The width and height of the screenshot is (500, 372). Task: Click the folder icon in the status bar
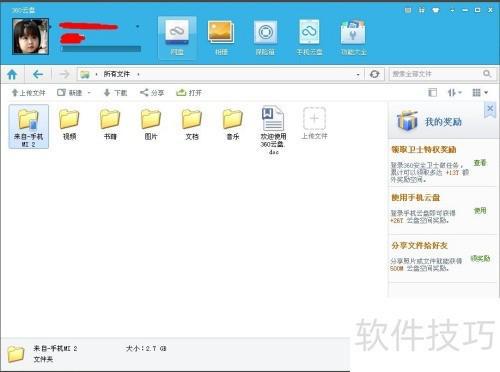coord(16,354)
